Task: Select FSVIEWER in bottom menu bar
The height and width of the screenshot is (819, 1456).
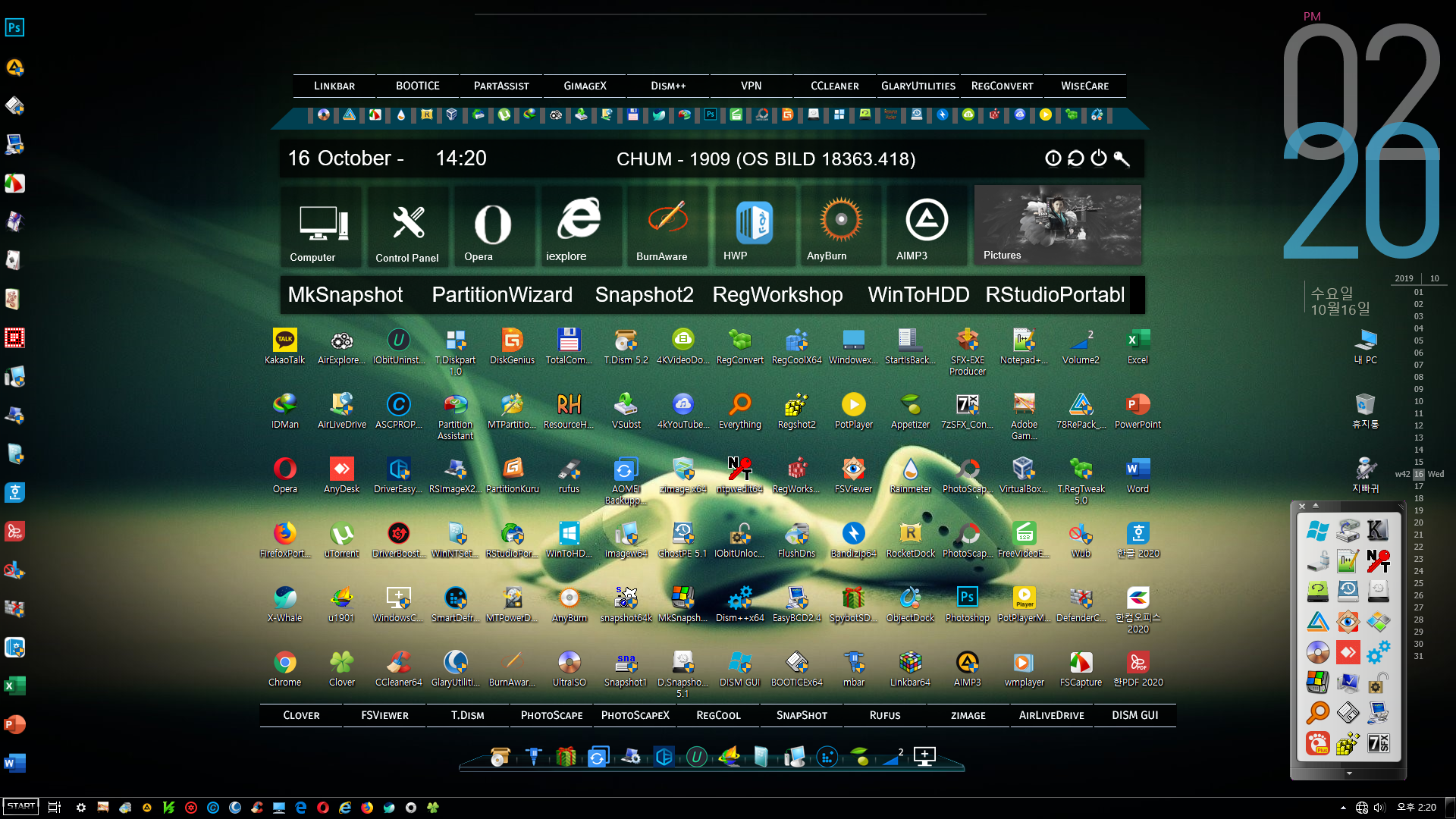Action: pyautogui.click(x=384, y=715)
